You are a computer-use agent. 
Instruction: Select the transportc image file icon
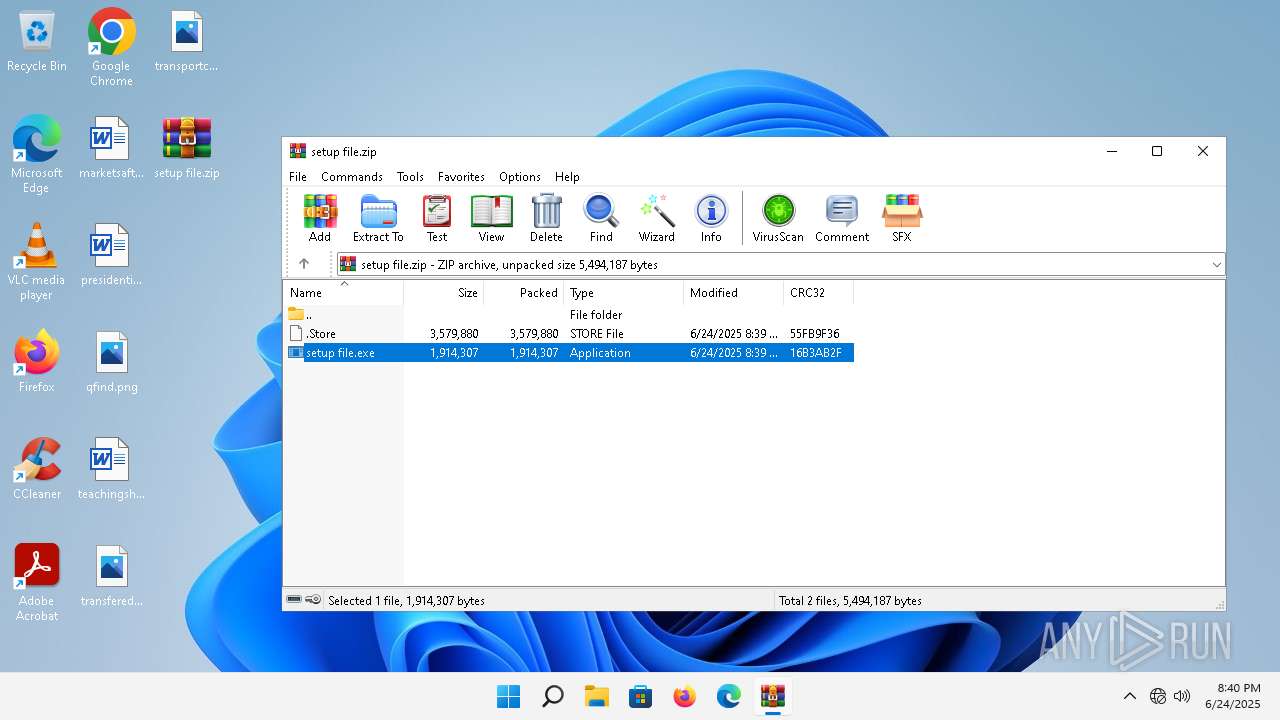point(186,42)
